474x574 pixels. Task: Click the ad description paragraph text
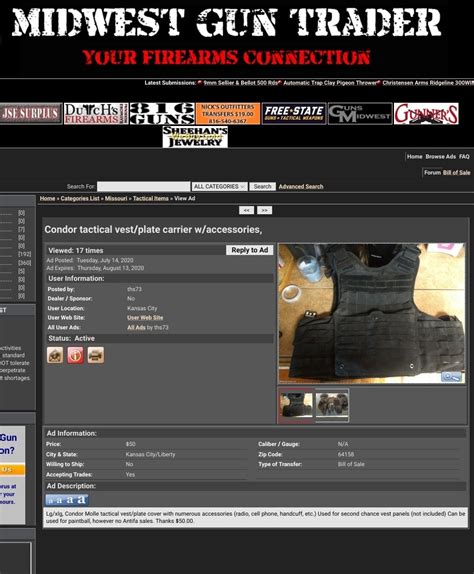click(x=255, y=517)
